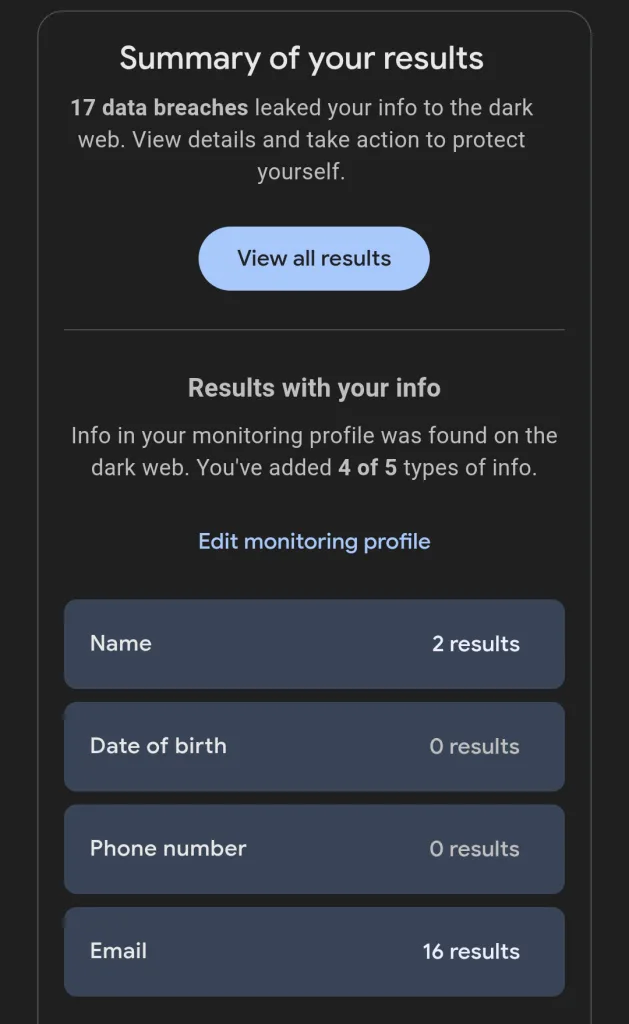This screenshot has width=629, height=1024.
Task: Click "0 results" beside Date of birth
Action: click(x=474, y=747)
